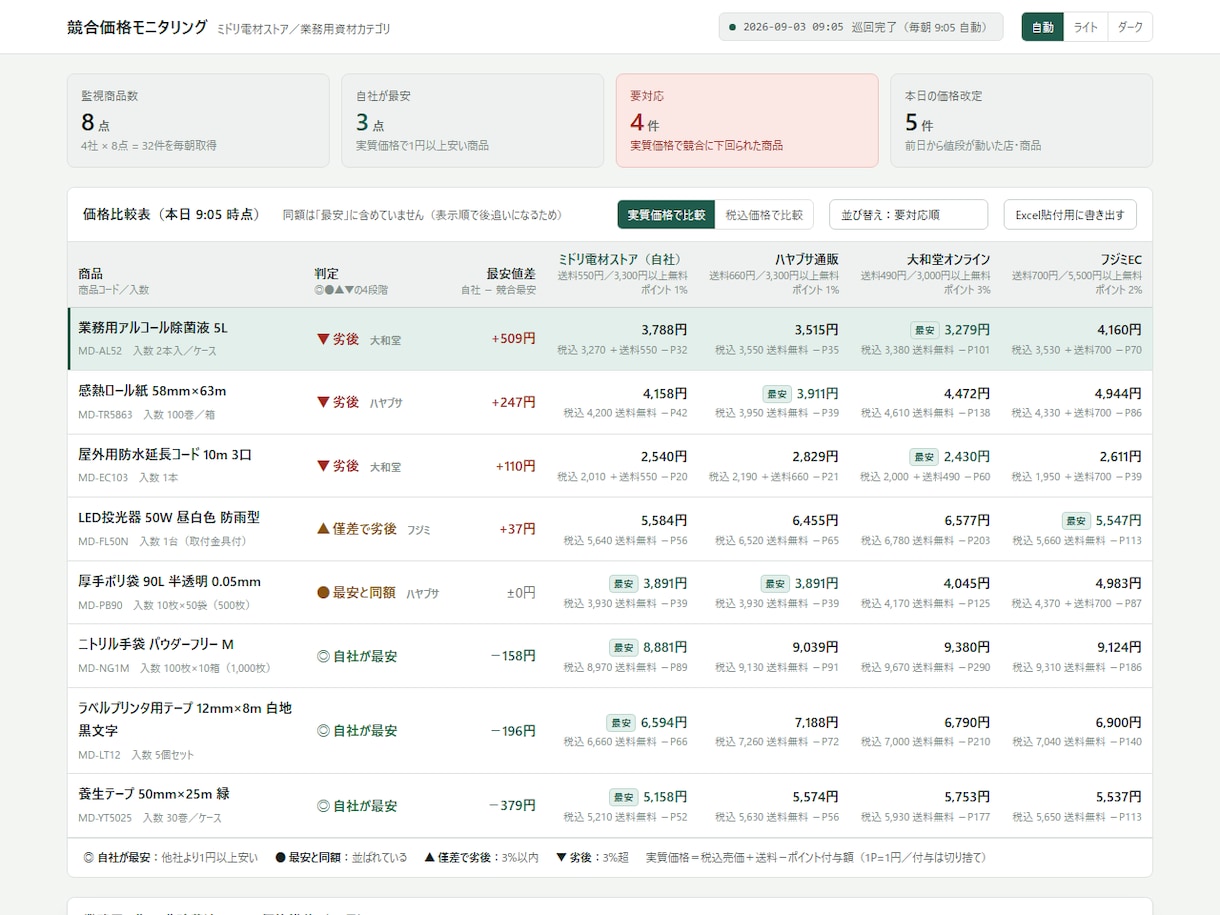Click the 最安 badge beside 8,881円
Viewport: 1220px width, 915px height.
(623, 647)
